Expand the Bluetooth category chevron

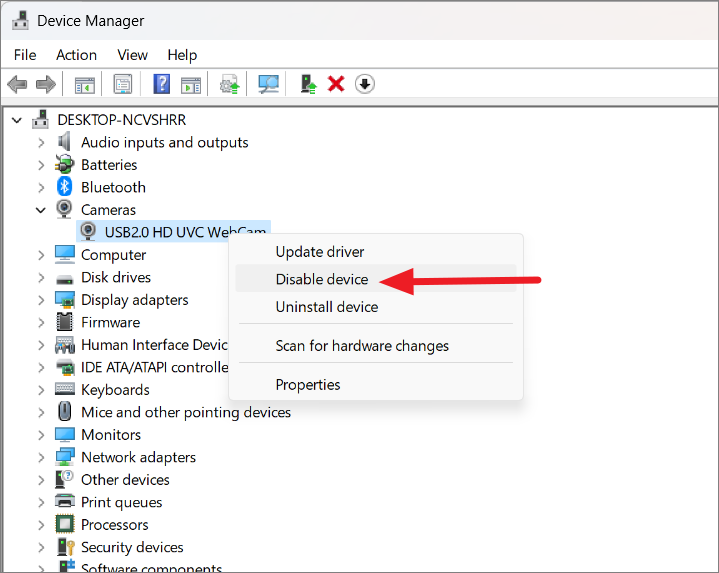point(41,187)
